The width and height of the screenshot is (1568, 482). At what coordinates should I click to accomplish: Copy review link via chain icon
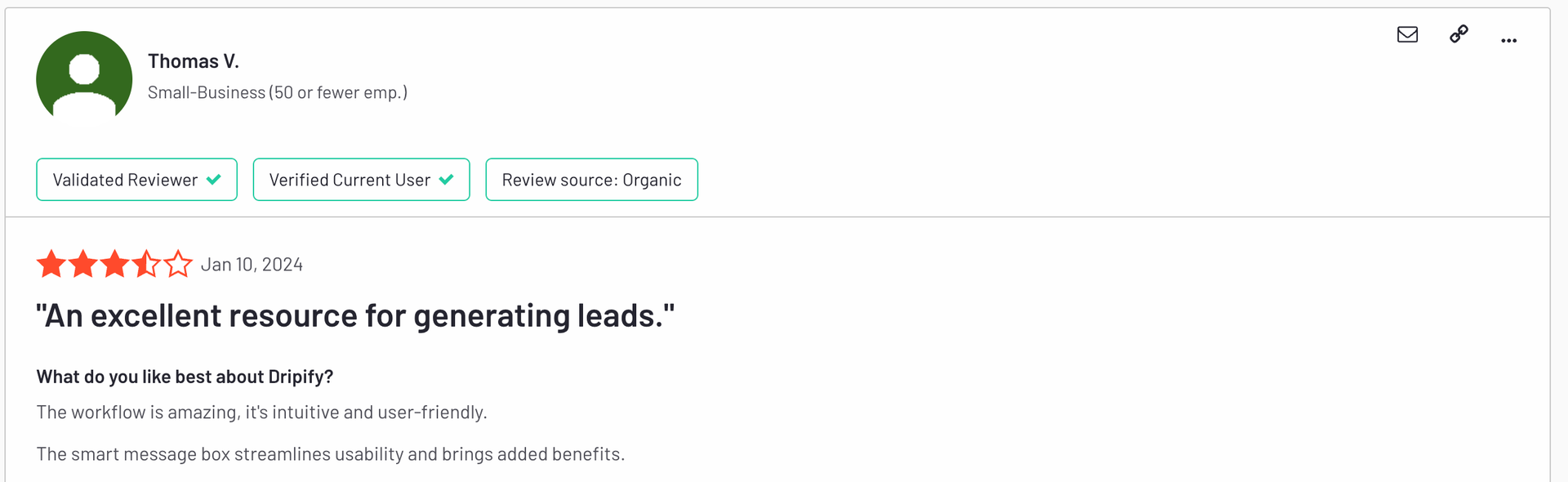[1459, 33]
